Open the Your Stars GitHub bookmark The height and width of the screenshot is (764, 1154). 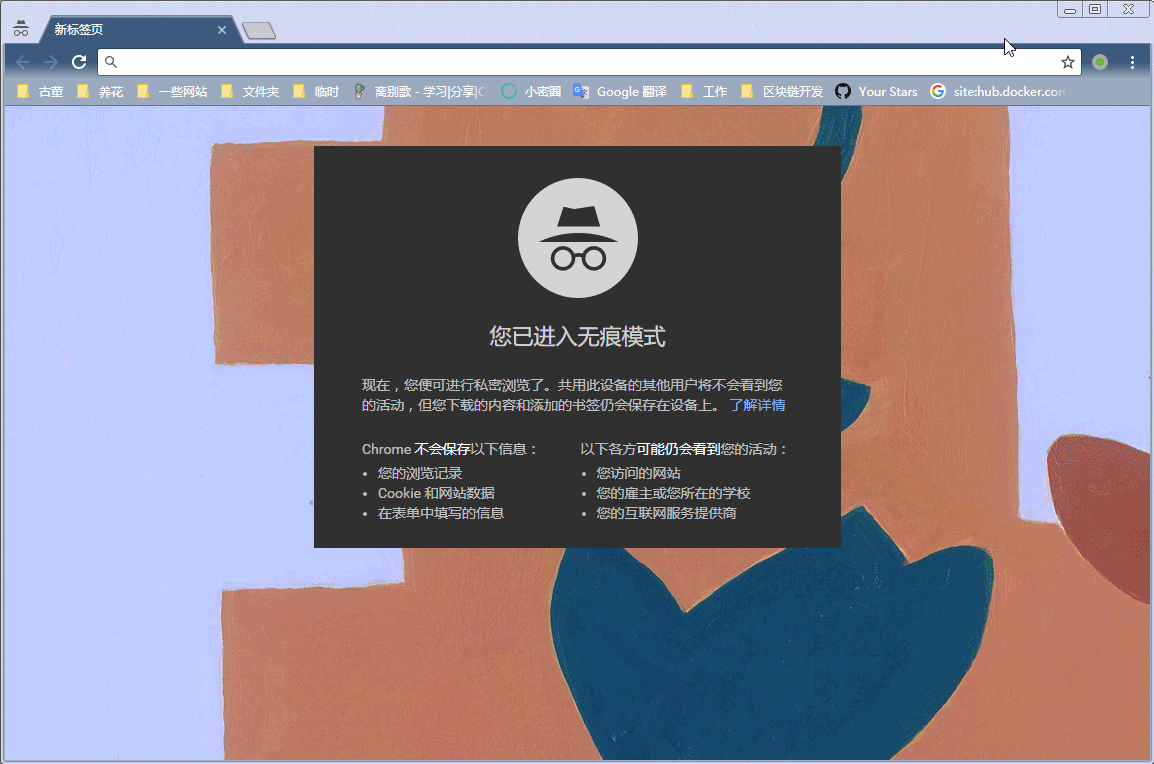876,91
